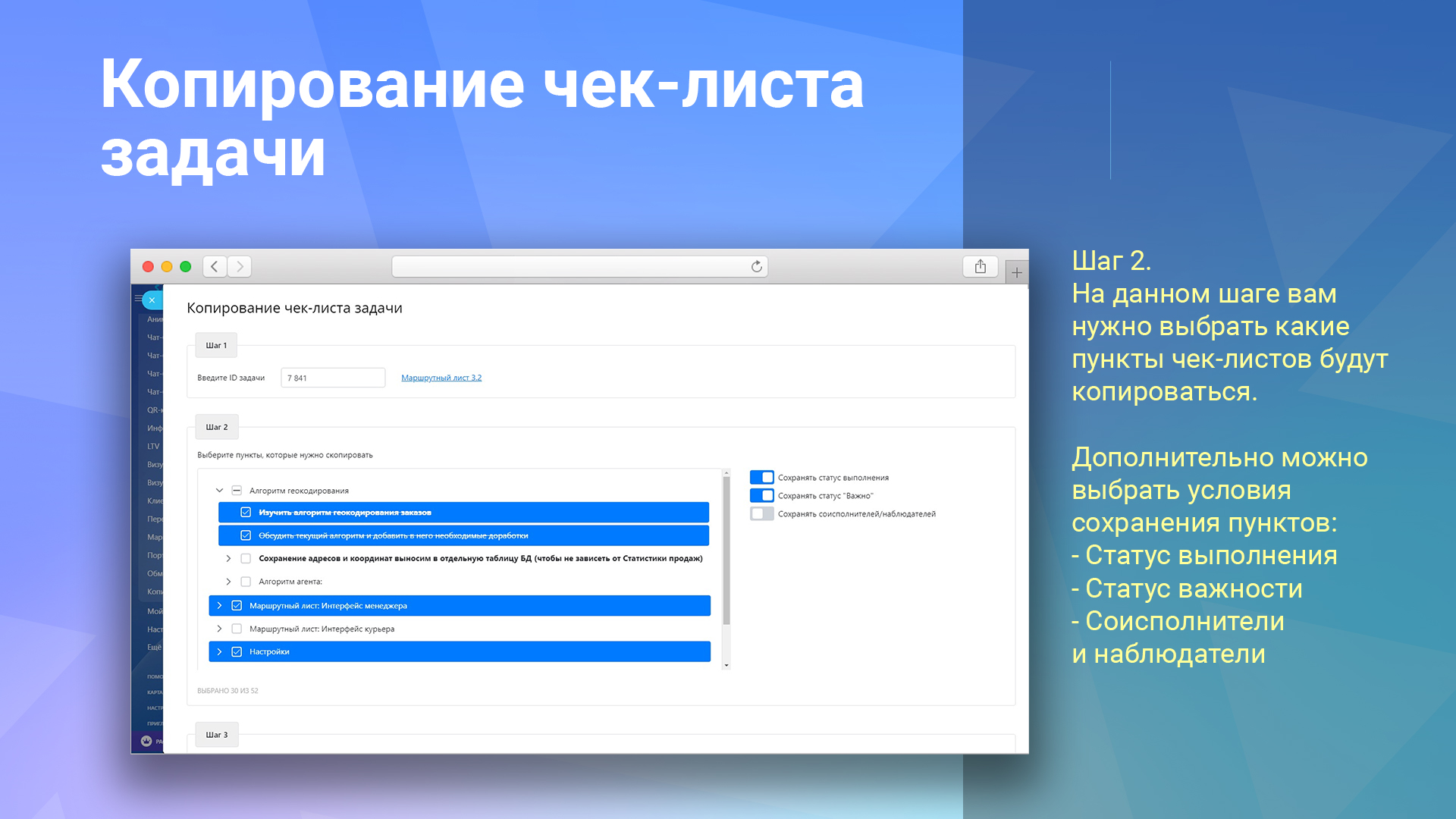
Task: Open the 'Маршрутный лист 3.2' link
Action: (x=441, y=378)
